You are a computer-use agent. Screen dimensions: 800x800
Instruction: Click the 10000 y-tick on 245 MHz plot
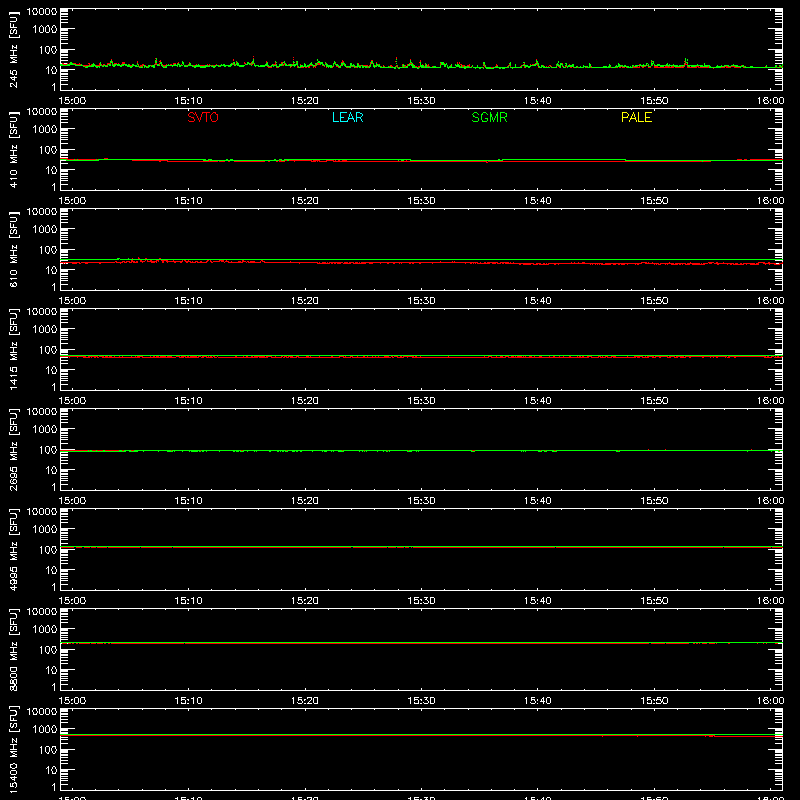pos(42,12)
